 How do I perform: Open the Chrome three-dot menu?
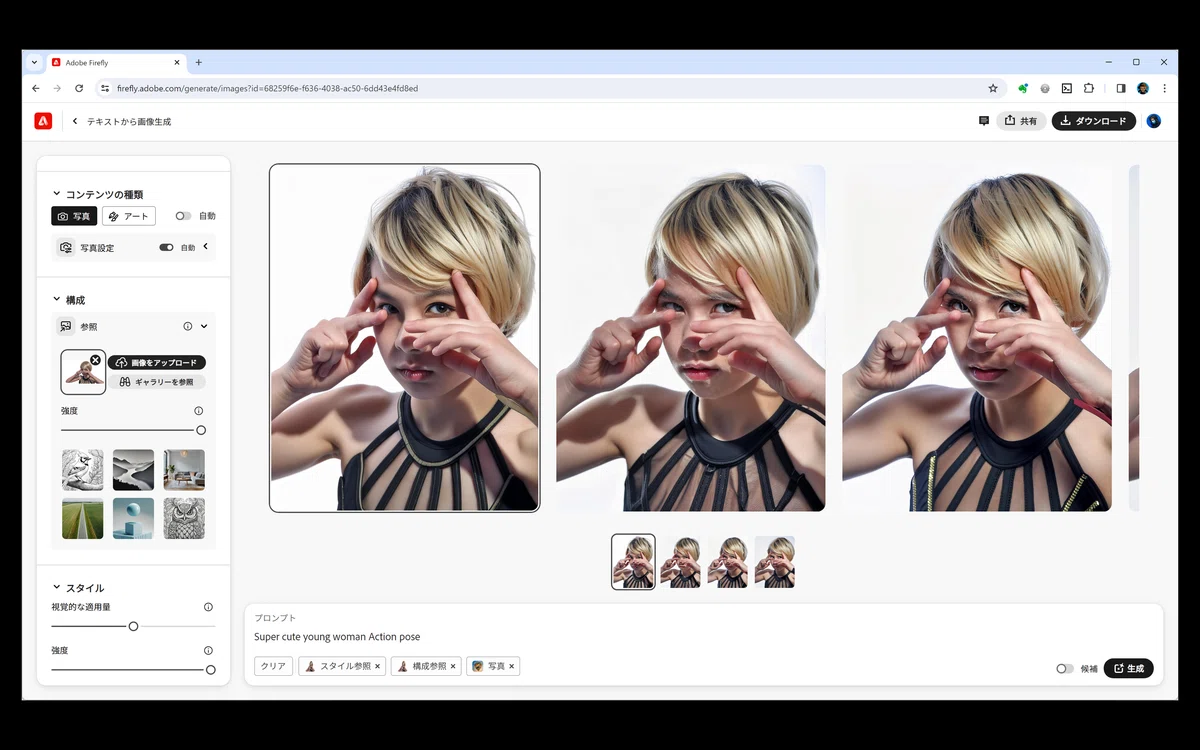coord(1164,88)
